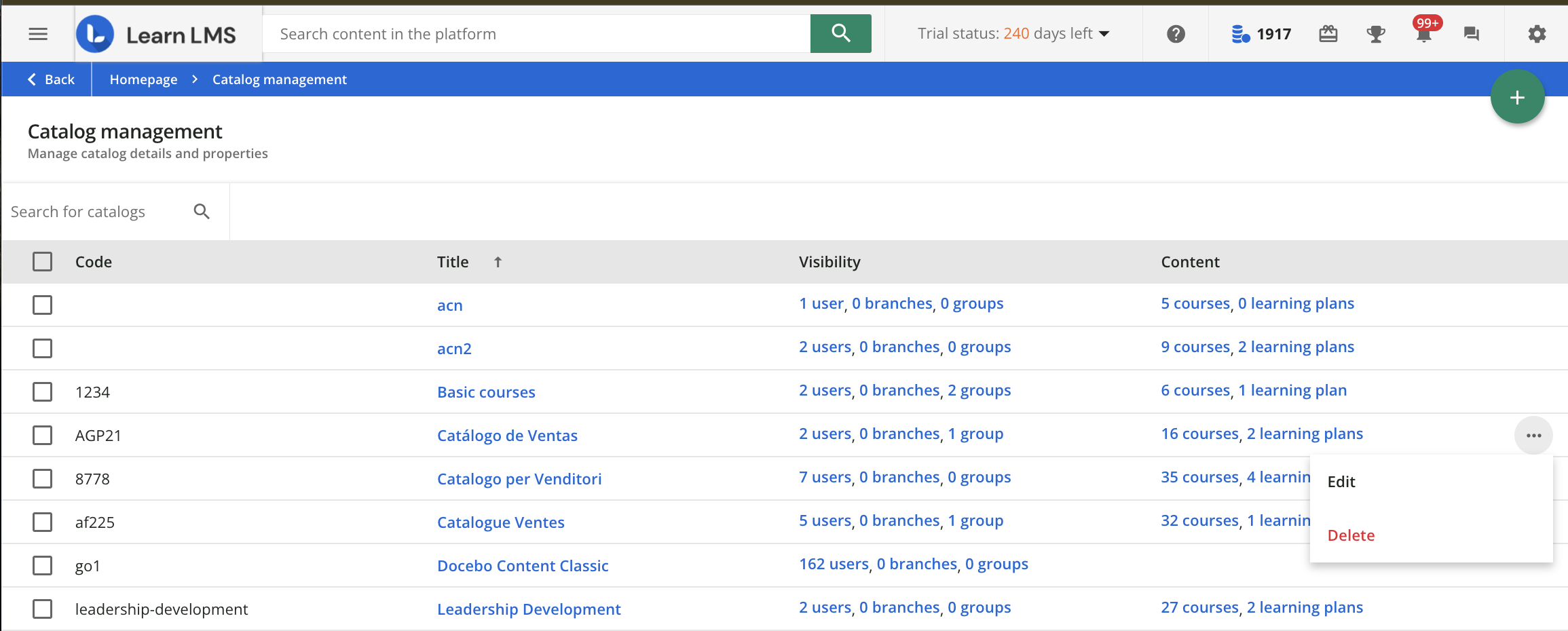Toggle the select all catalogs checkbox
Image resolution: width=1568 pixels, height=631 pixels.
[x=43, y=262]
